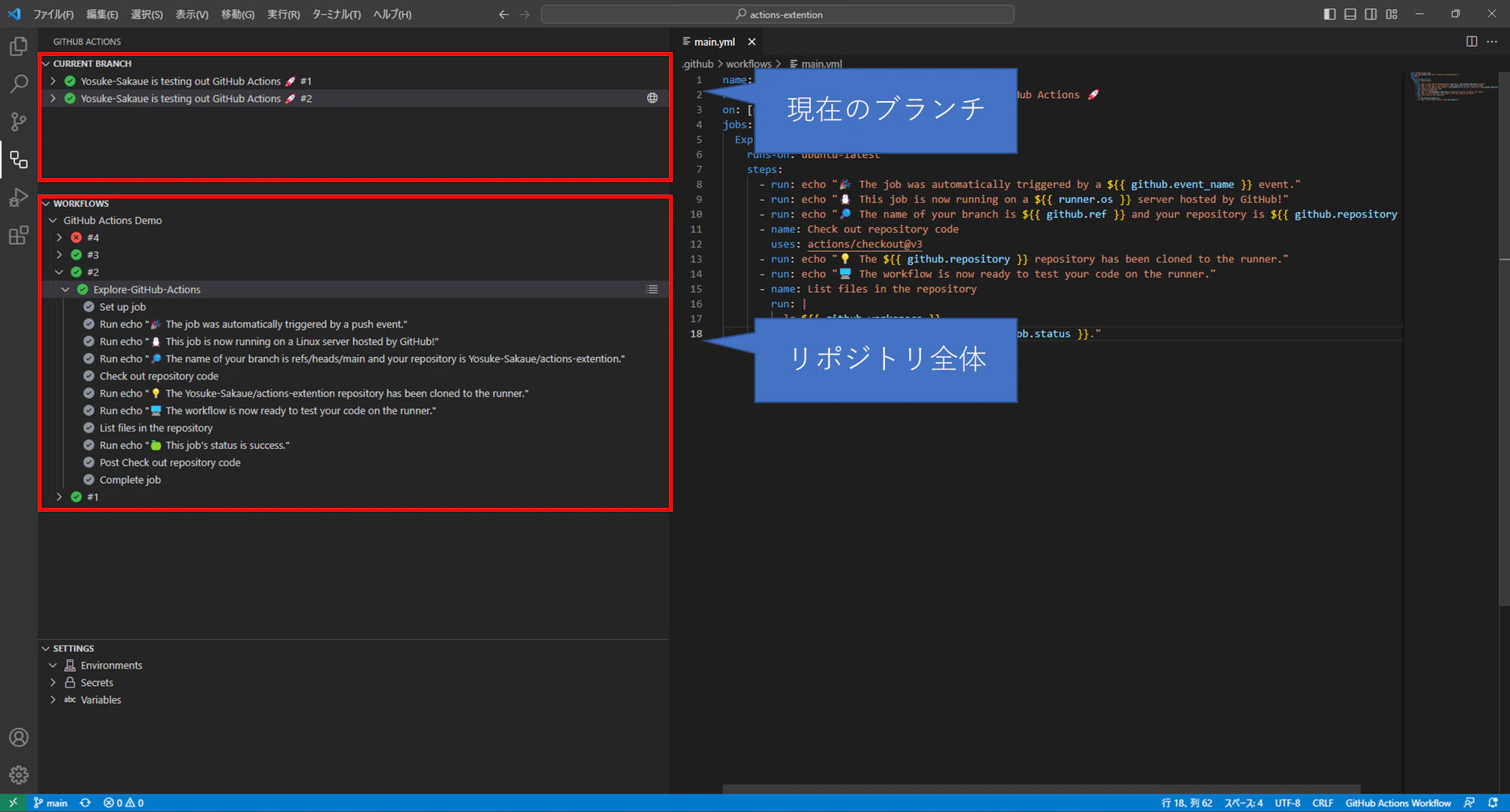Open the 編集(E) menu
The image size is (1510, 812).
pos(102,14)
